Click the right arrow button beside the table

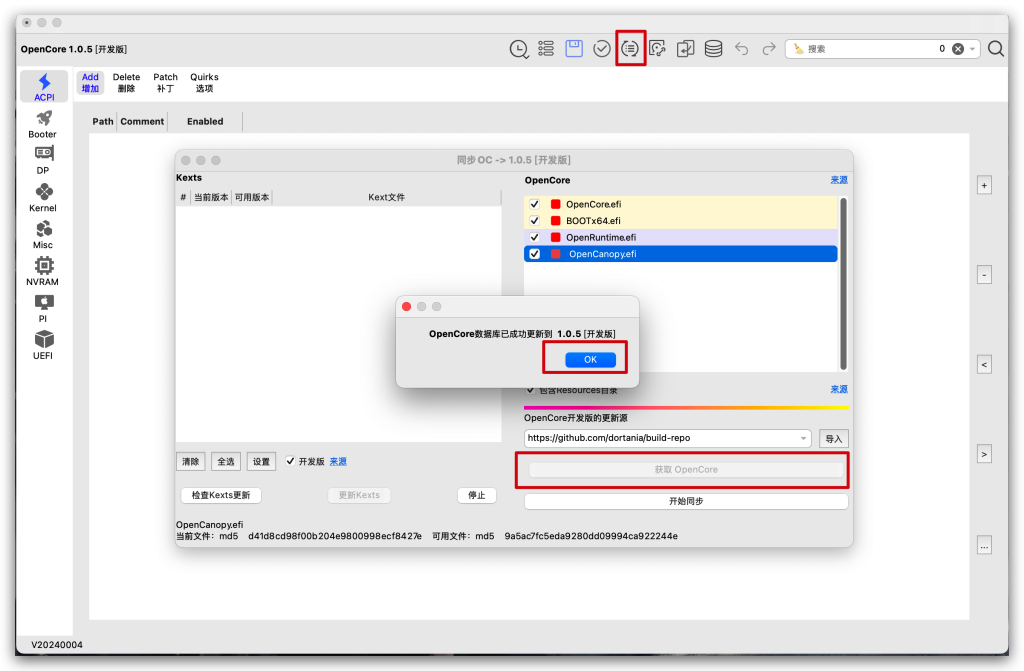984,454
